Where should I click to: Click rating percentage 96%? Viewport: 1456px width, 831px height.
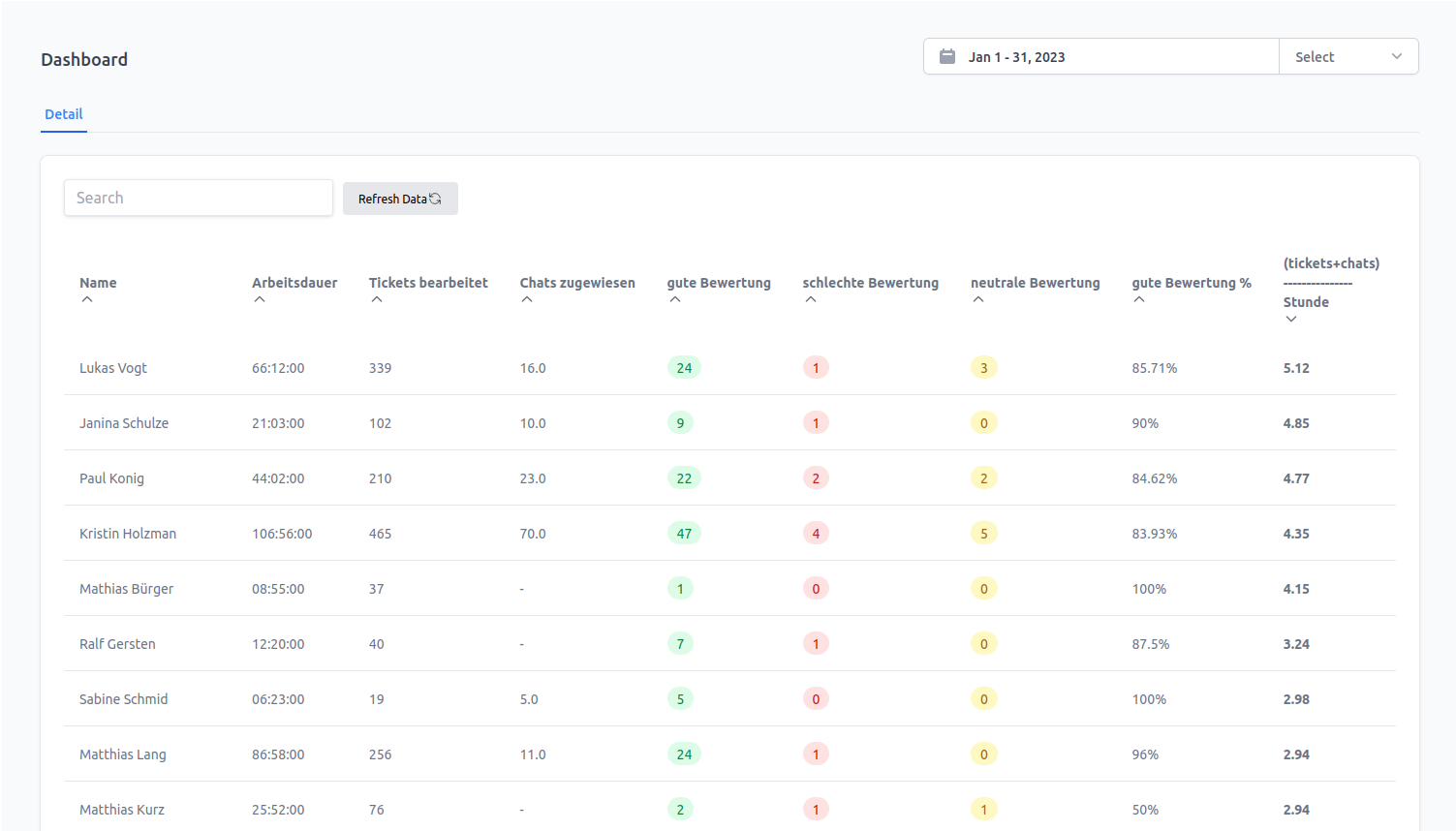pos(1145,754)
